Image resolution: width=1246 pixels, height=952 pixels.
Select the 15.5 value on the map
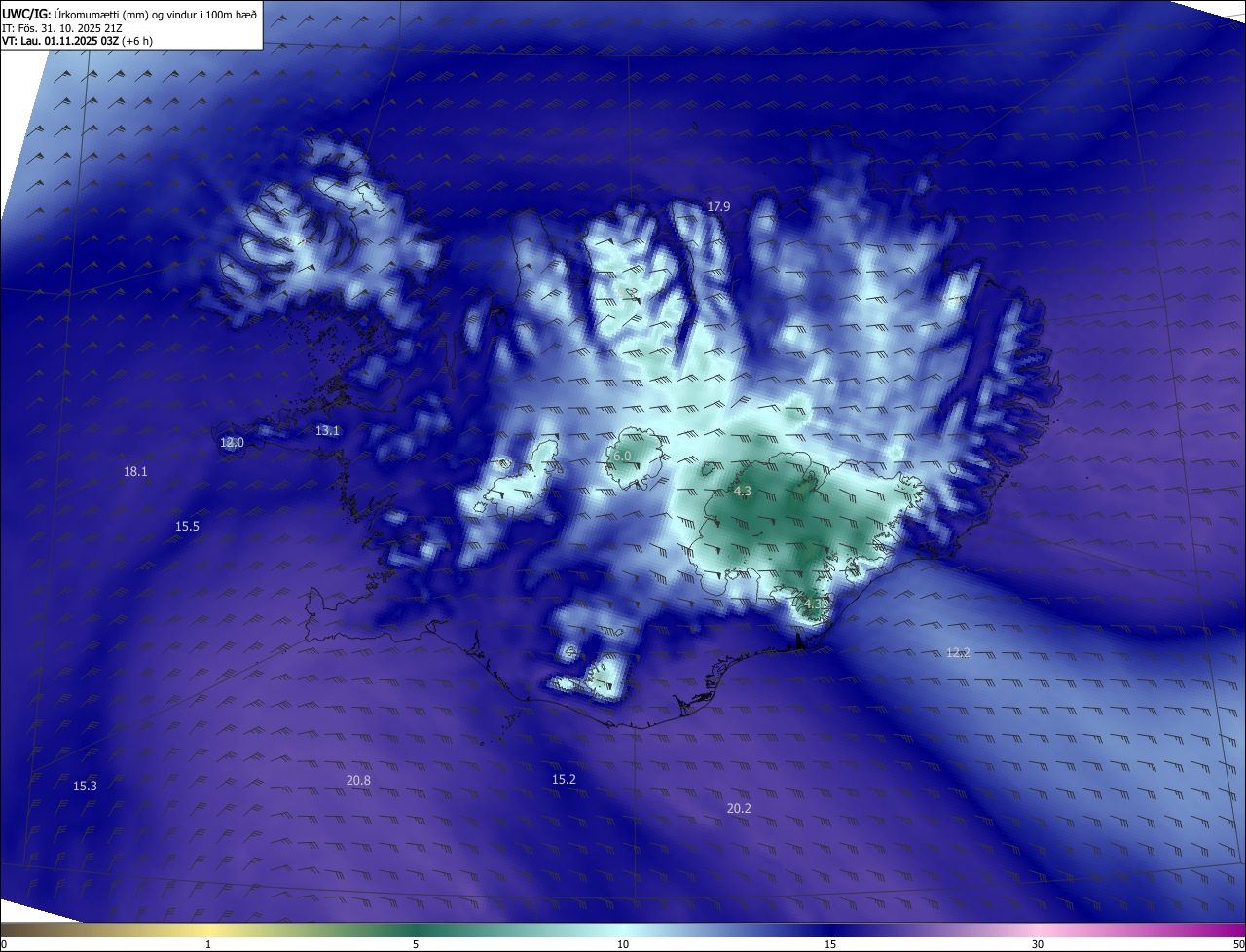[187, 526]
